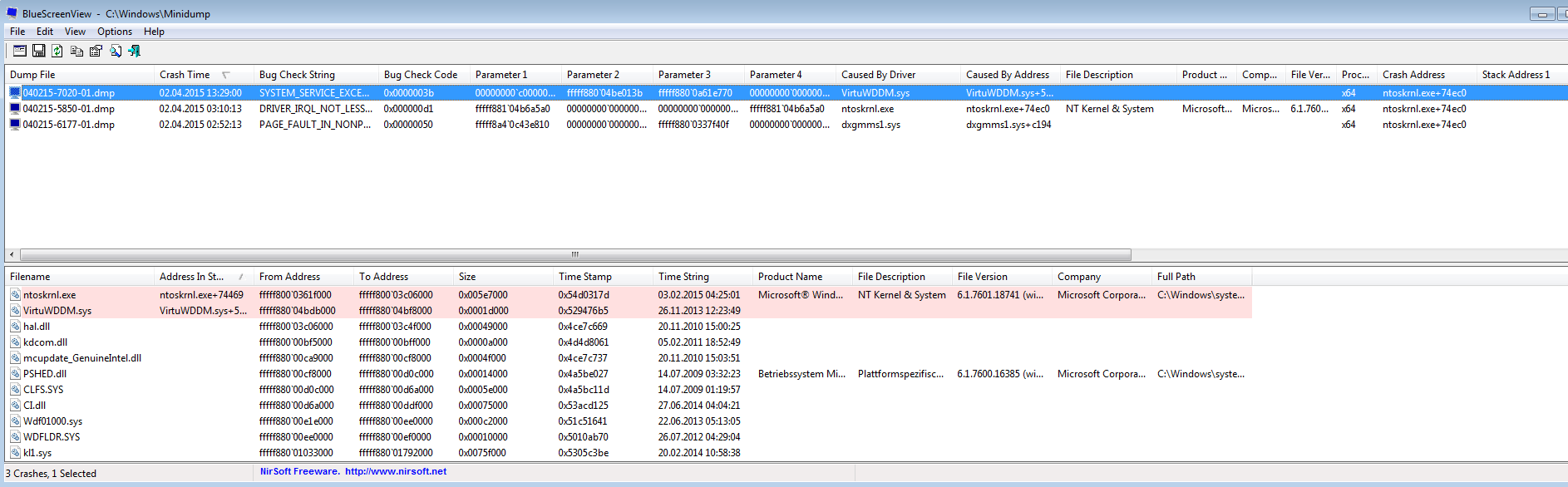This screenshot has width=1568, height=487.
Task: Click the Copy selected items icon
Action: pyautogui.click(x=76, y=51)
